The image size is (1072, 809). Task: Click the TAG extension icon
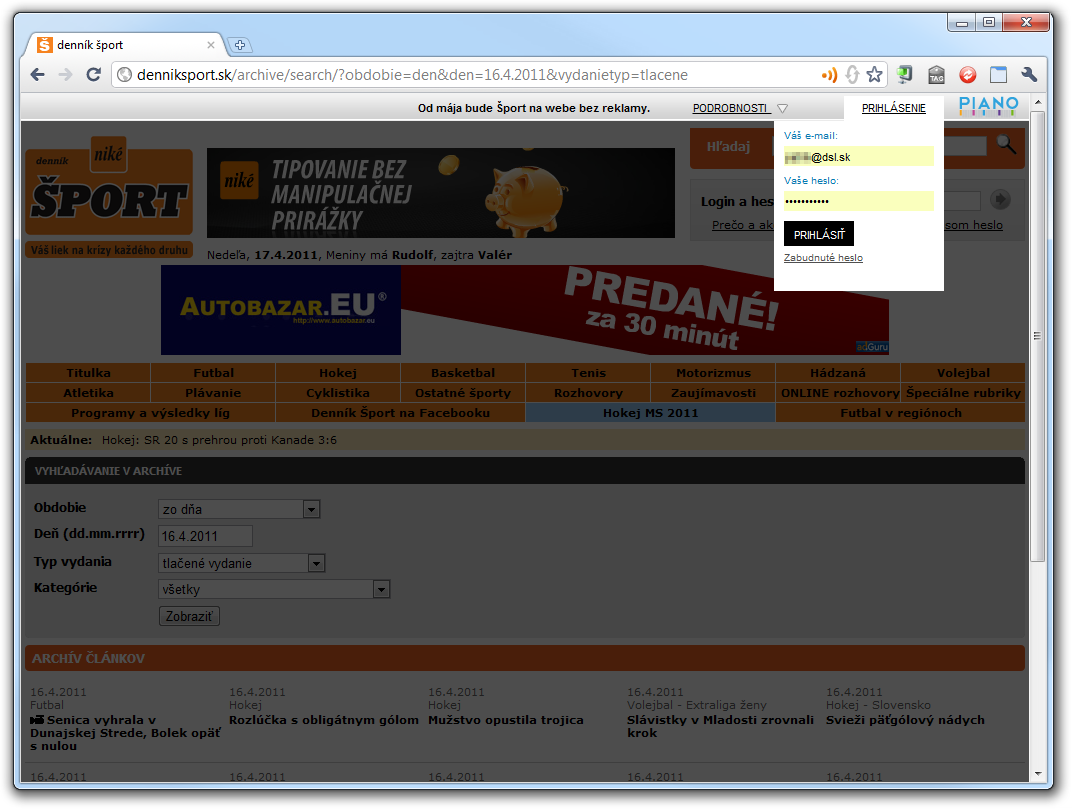(936, 75)
